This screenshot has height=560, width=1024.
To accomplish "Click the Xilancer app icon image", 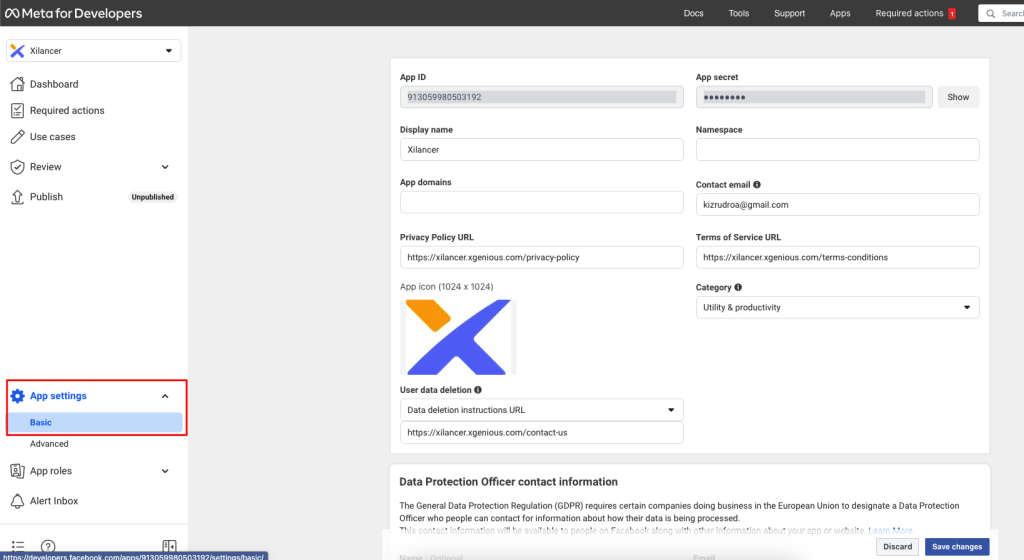I will pyautogui.click(x=458, y=337).
